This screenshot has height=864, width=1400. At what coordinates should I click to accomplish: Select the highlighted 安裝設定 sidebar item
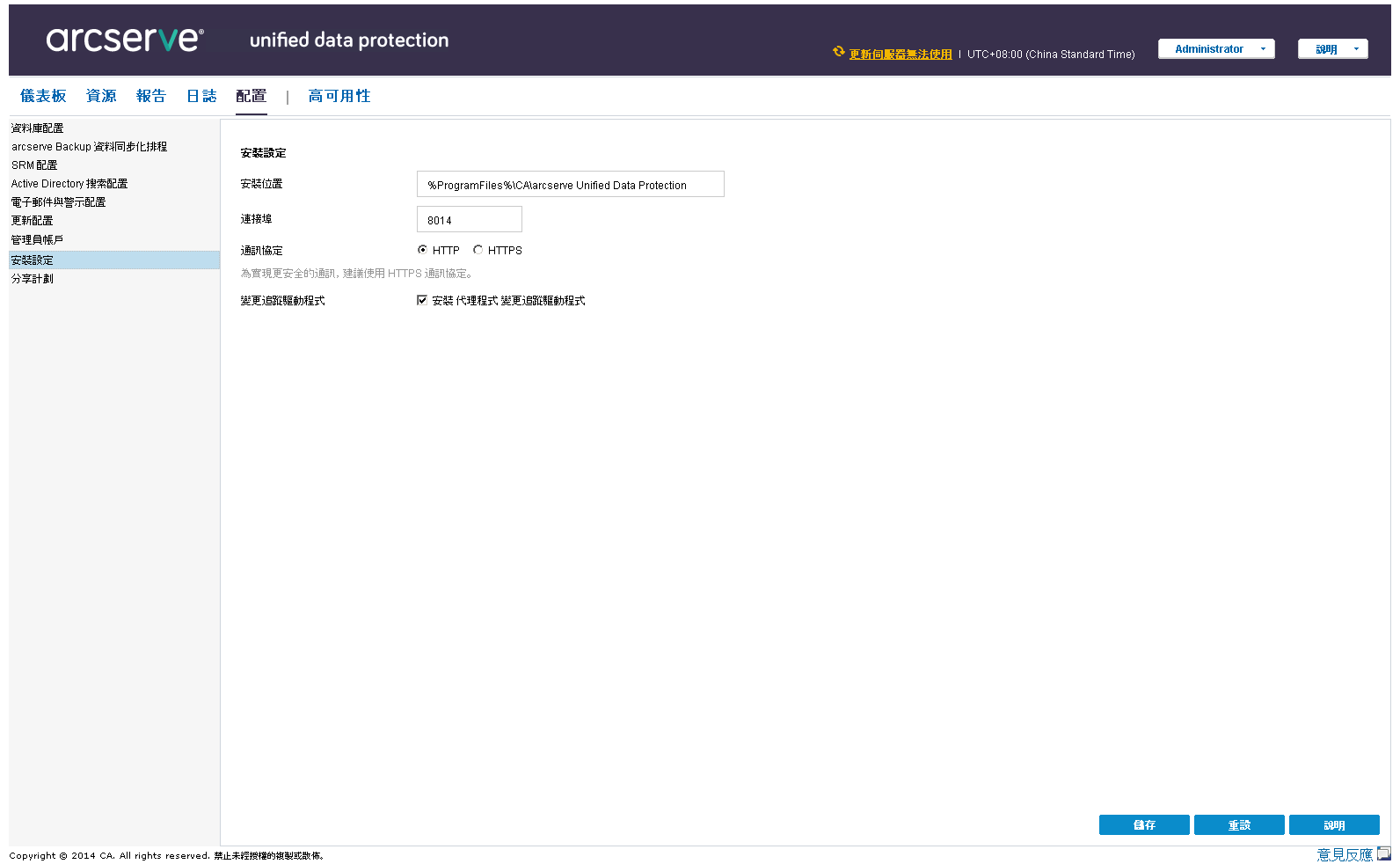coord(114,260)
